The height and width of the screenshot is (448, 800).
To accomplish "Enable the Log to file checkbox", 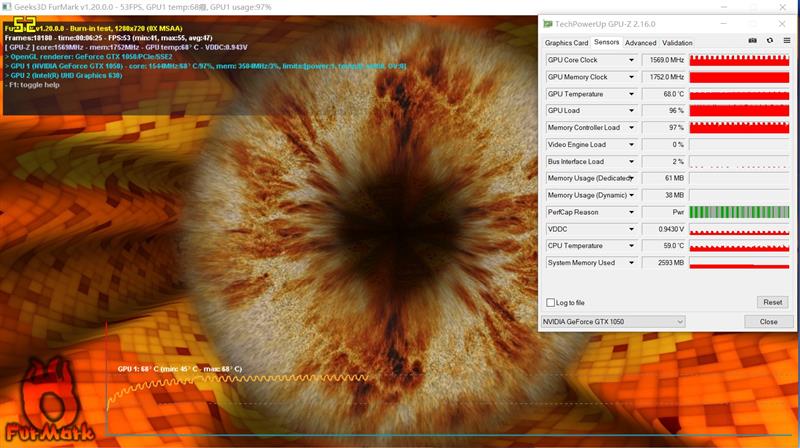I will point(551,302).
